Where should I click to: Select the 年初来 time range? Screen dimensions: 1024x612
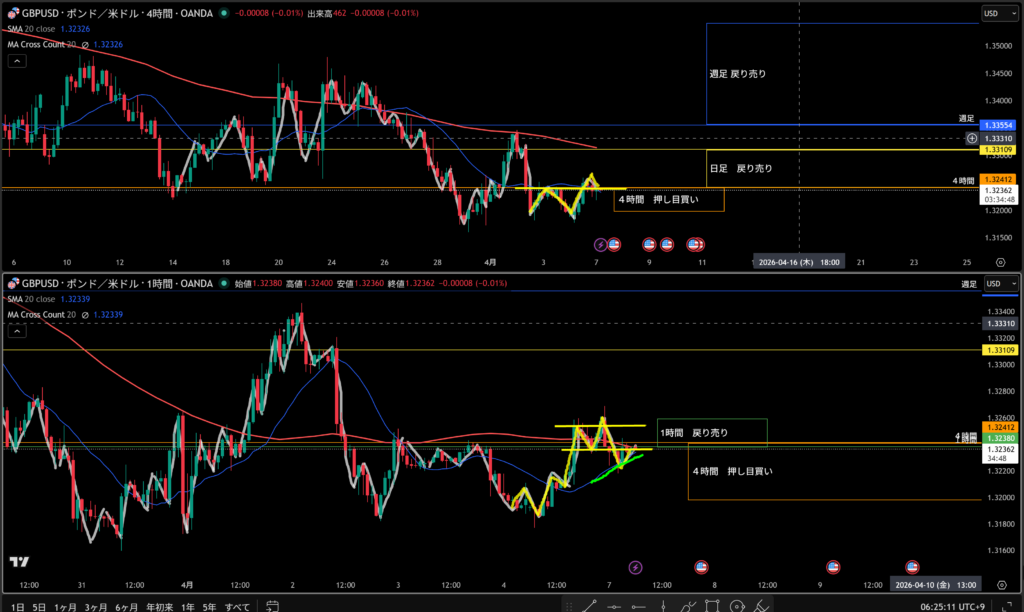pyautogui.click(x=155, y=606)
